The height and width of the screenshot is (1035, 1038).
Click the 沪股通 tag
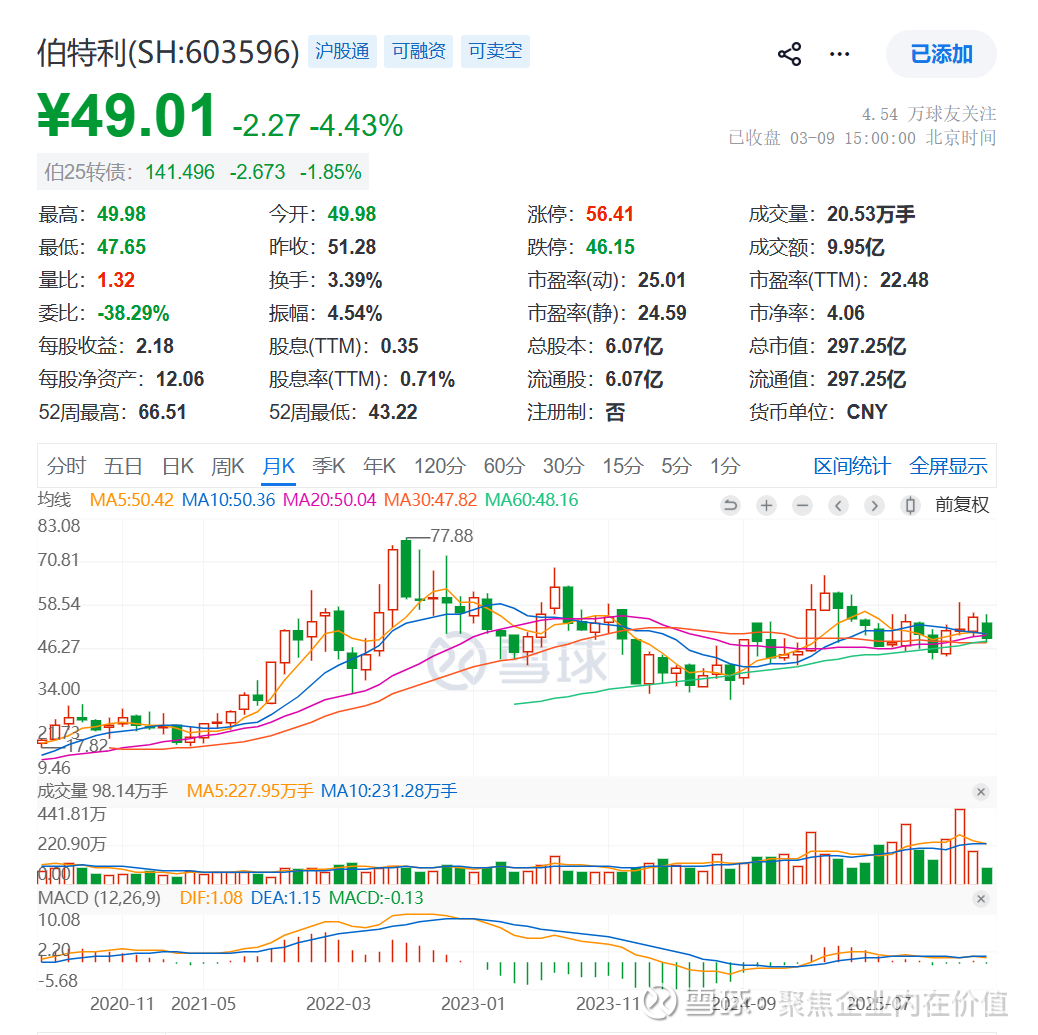tap(342, 51)
